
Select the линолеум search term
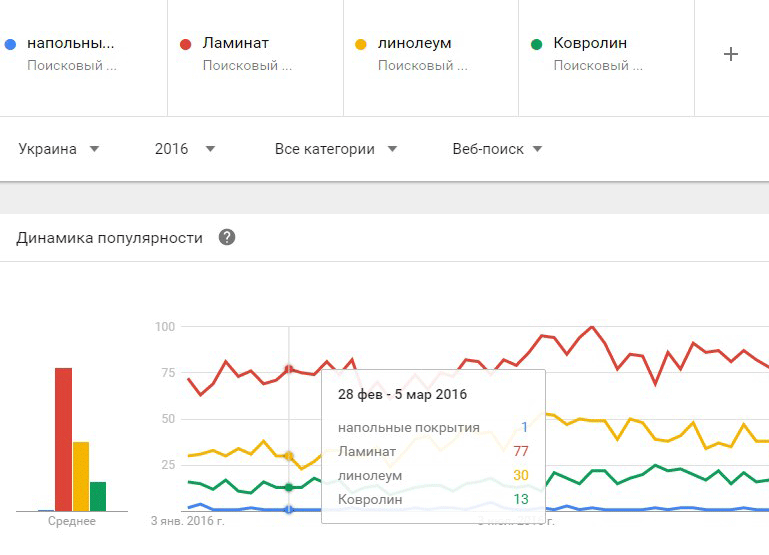415,43
